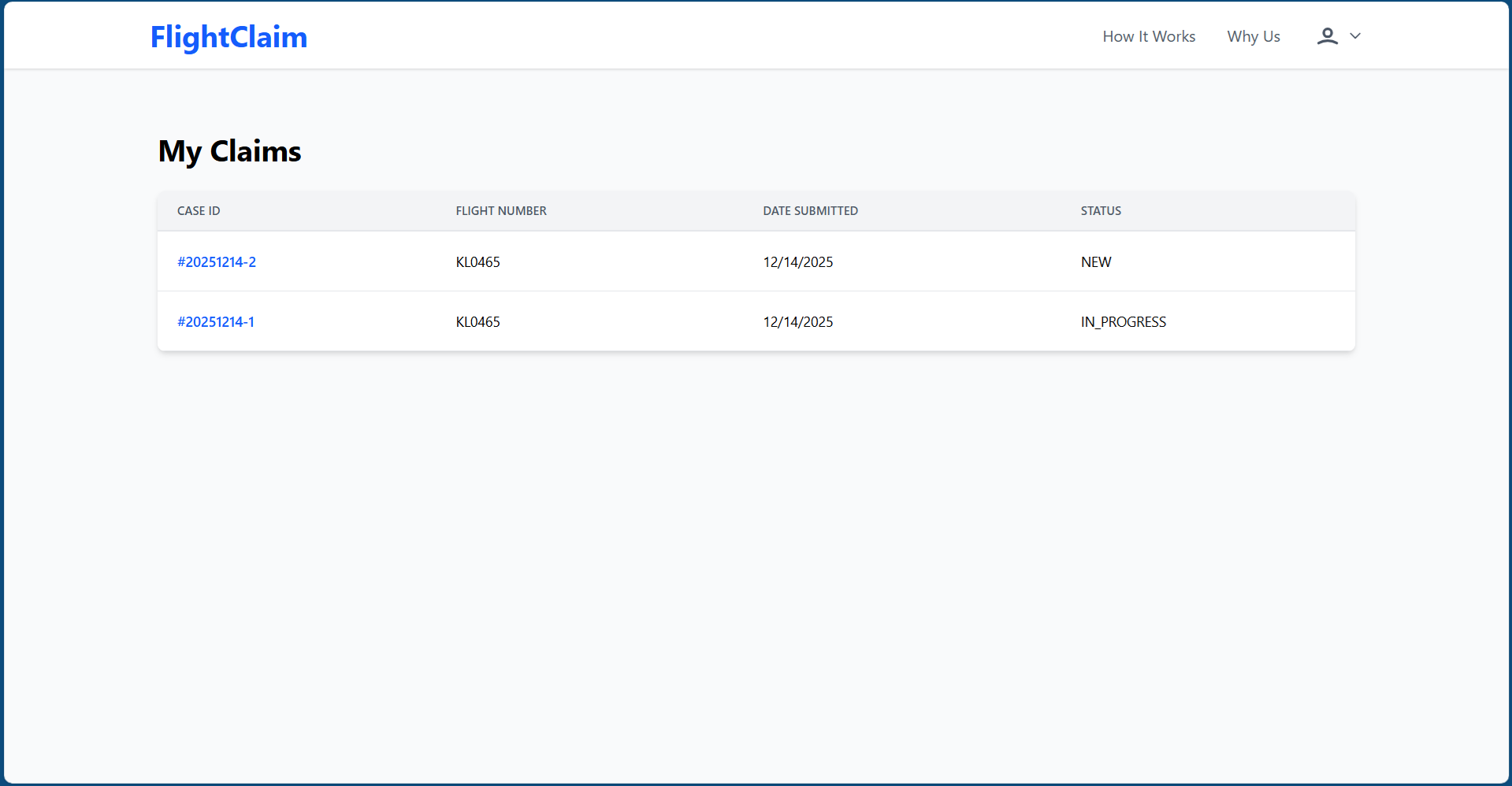Open the user account profile icon
The height and width of the screenshot is (786, 1512).
[1327, 36]
